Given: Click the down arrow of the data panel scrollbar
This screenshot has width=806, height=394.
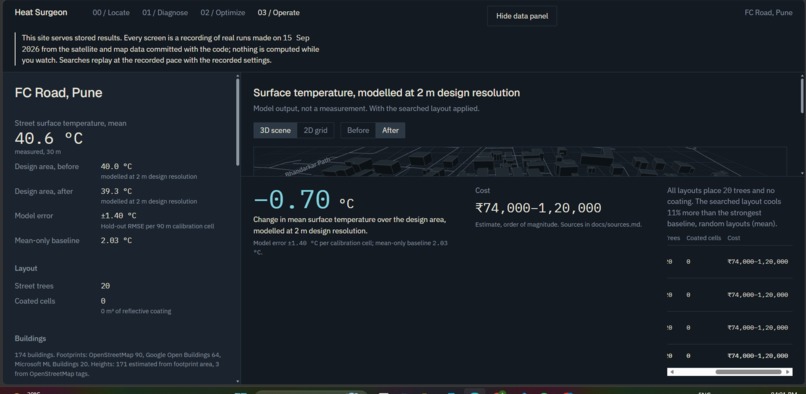Looking at the screenshot, I should [x=237, y=381].
